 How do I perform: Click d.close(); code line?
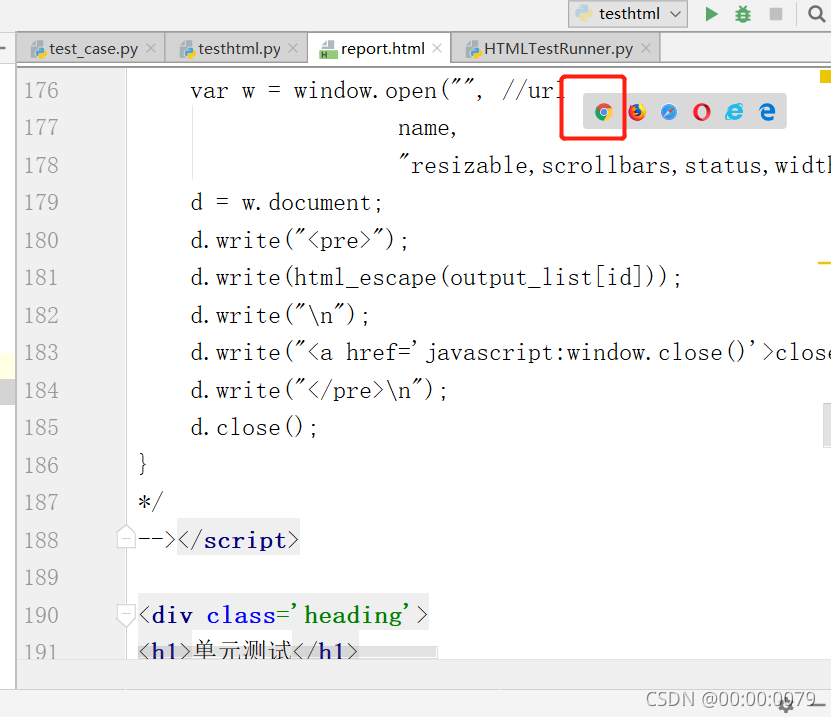coord(254,428)
